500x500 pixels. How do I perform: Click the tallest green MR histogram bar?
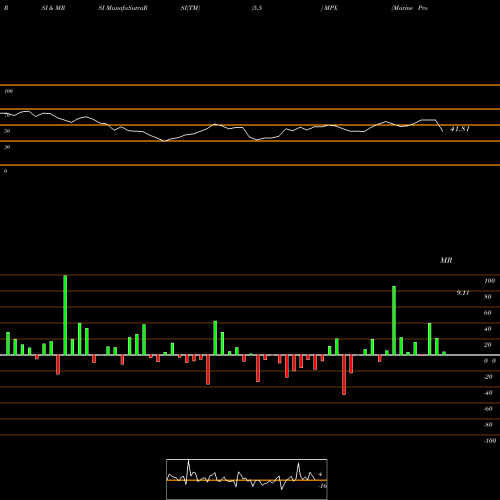pyautogui.click(x=65, y=315)
